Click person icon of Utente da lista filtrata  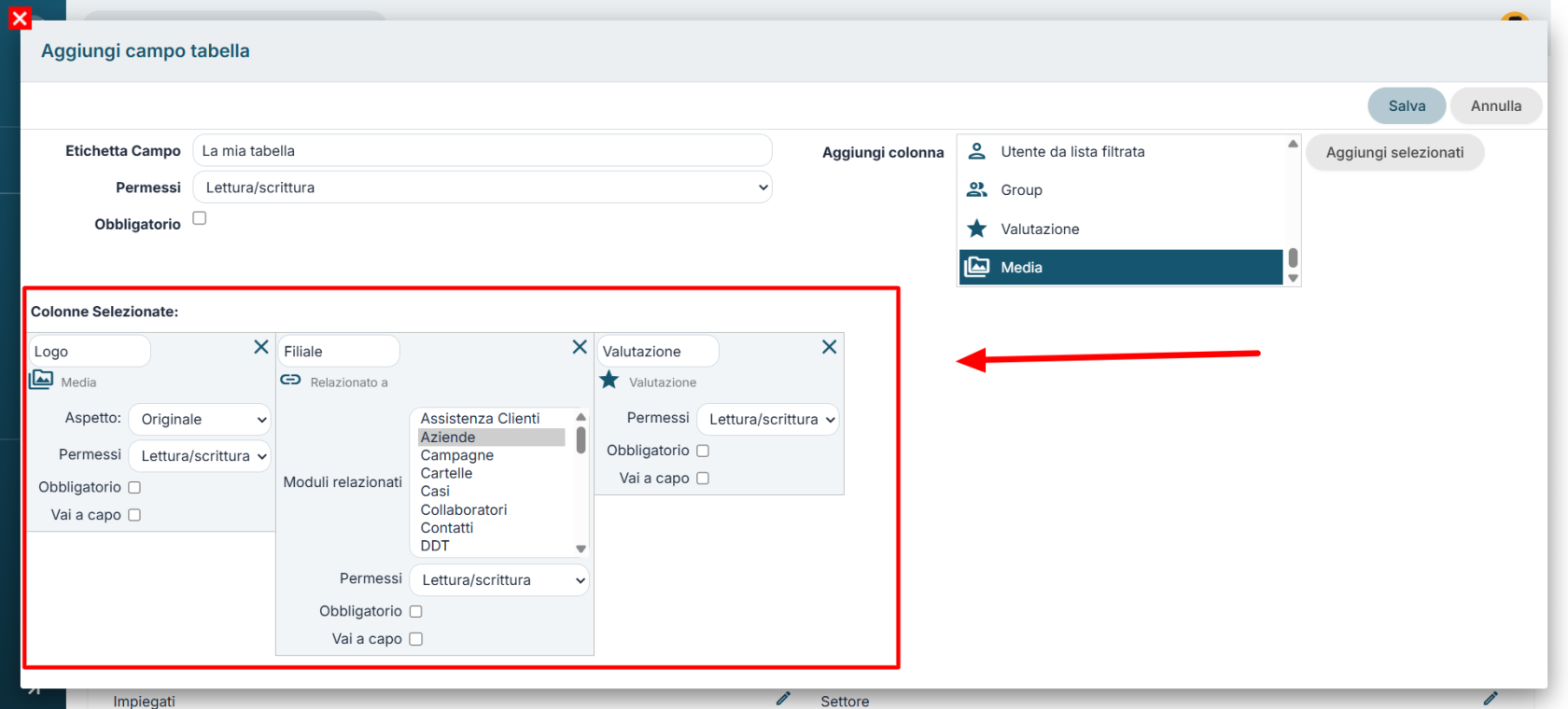click(977, 150)
